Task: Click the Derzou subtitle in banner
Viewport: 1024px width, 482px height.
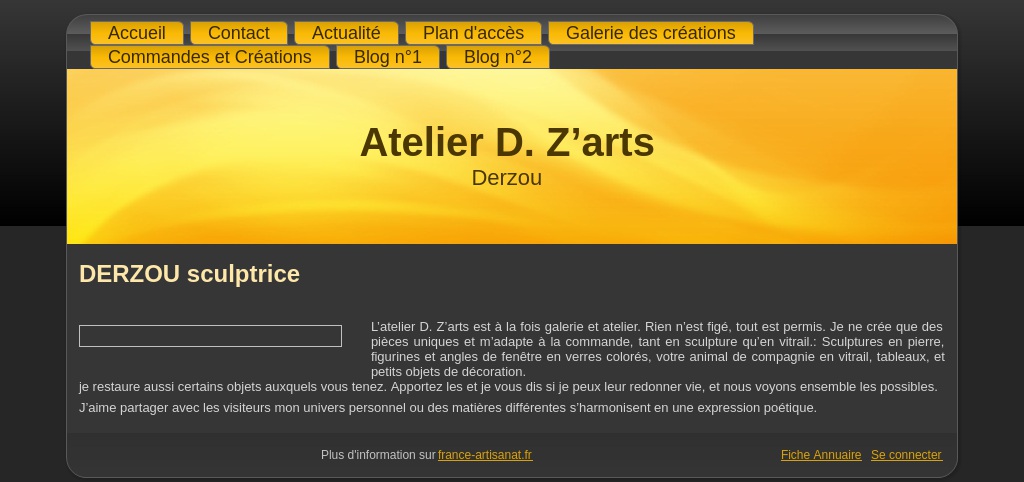Action: 507,178
